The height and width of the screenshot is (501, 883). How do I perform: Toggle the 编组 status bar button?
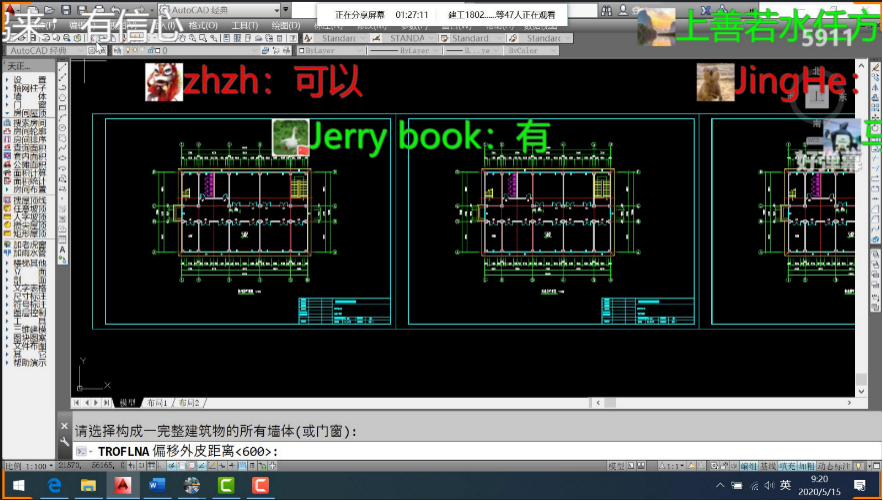[x=747, y=466]
